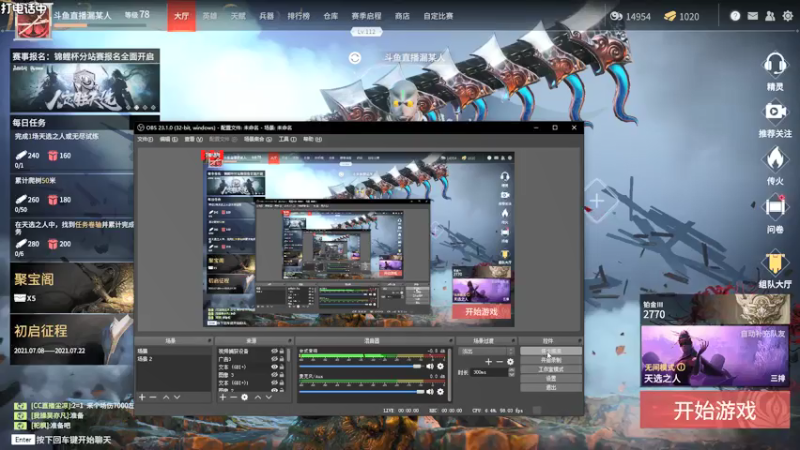800x450 pixels.
Task: Open the friends icon in game header
Action: (770, 16)
